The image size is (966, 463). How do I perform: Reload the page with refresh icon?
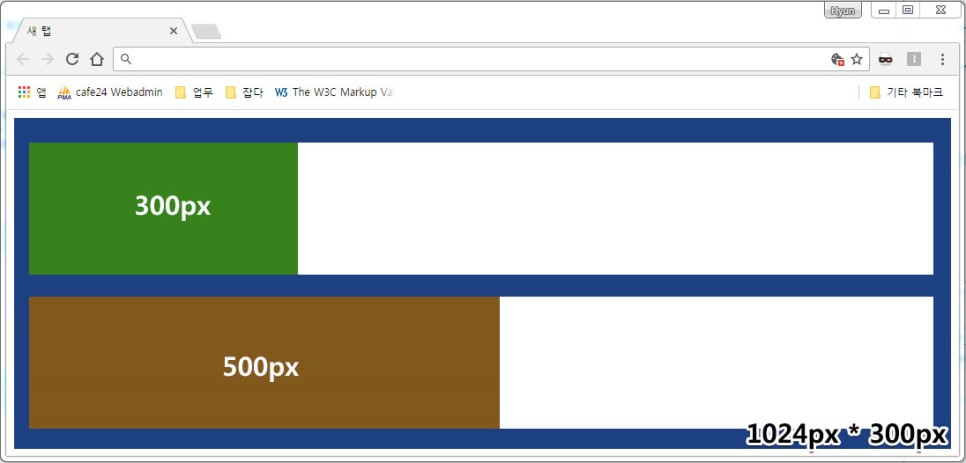point(72,59)
